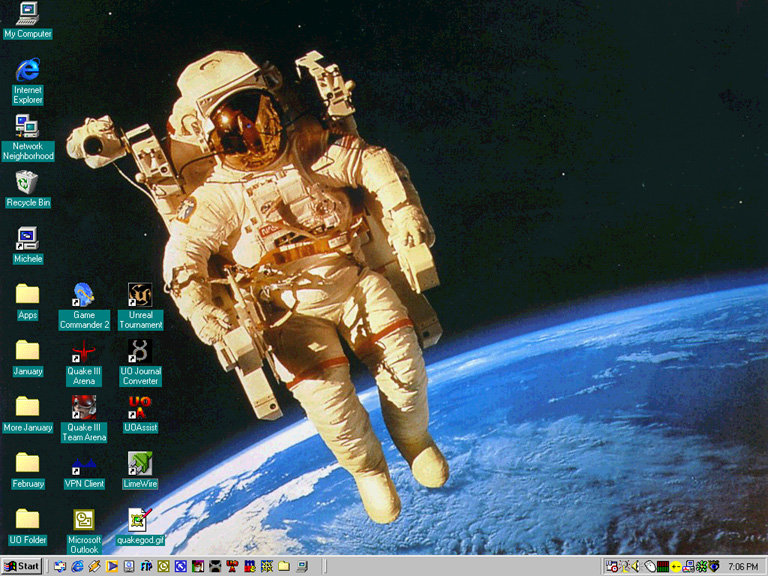Select the Game Commander 2 shortcut
The image size is (768, 576).
pos(84,306)
